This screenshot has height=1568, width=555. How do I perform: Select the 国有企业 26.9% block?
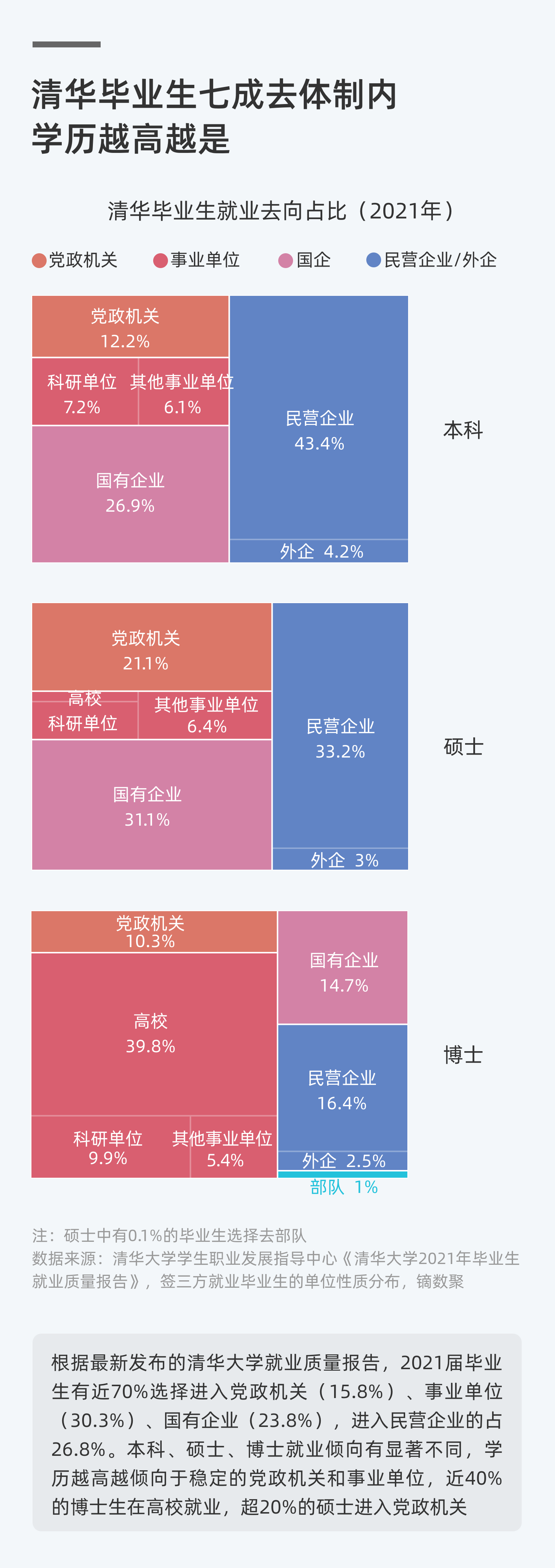(x=130, y=493)
